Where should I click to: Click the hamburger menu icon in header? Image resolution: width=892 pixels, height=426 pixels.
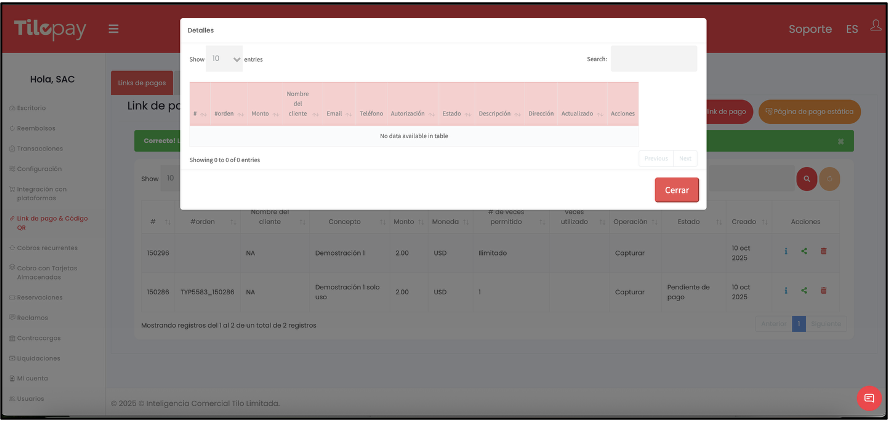114,29
